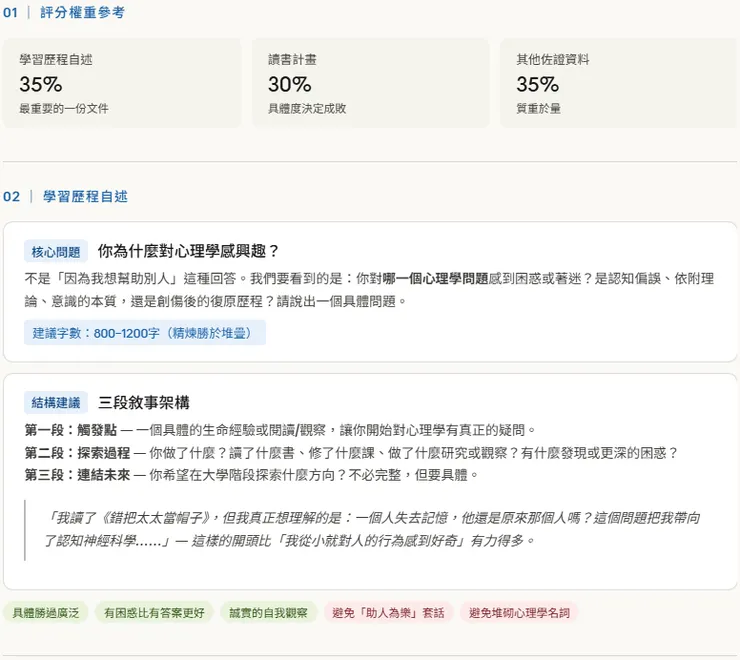The height and width of the screenshot is (660, 740).
Task: Click the 三段敘事架構 heading
Action: coord(143,403)
